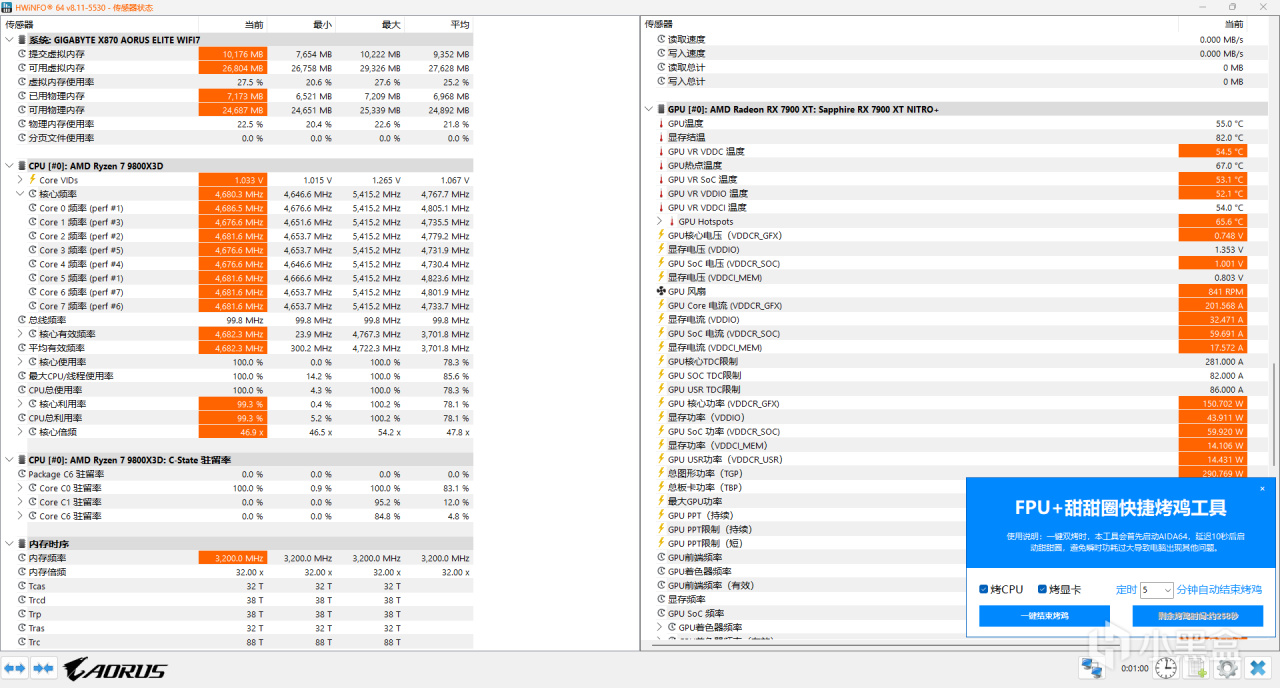Screen dimensions: 1280x688
Task: Select the CPU总使用率 row
Action: 236,390
